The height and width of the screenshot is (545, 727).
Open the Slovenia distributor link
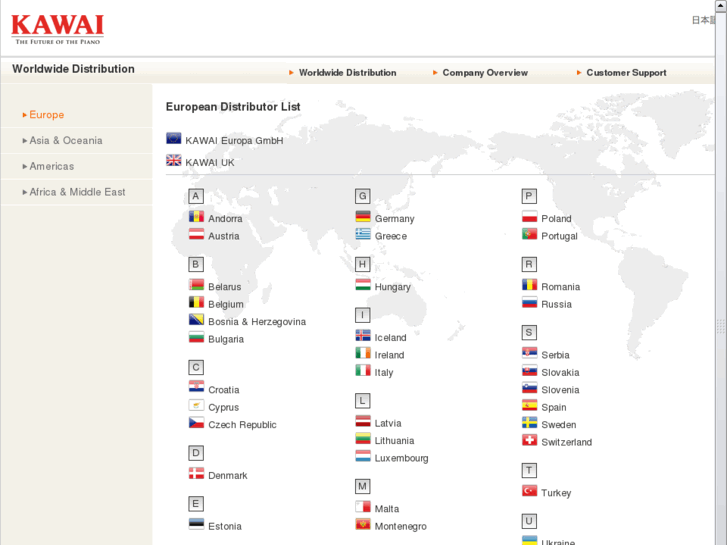click(560, 390)
